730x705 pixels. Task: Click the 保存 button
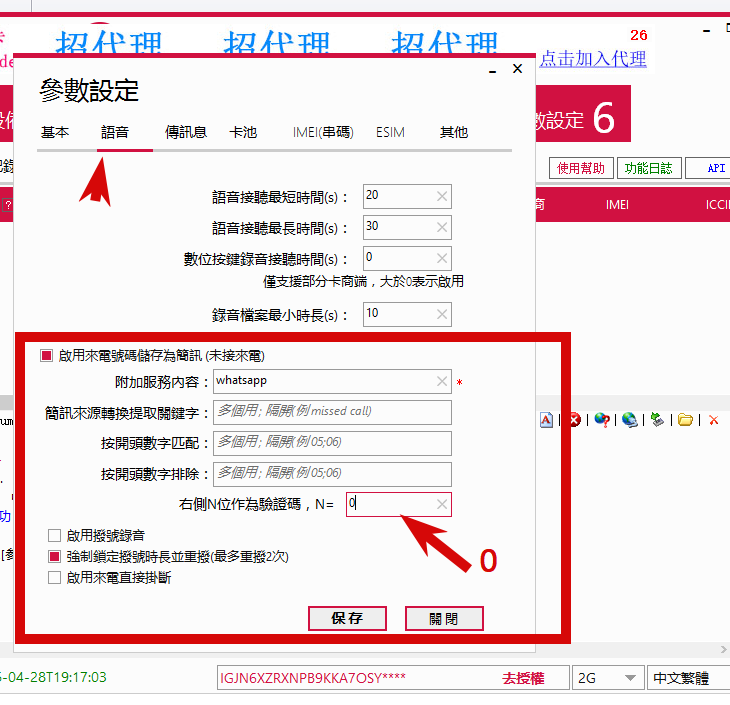347,619
